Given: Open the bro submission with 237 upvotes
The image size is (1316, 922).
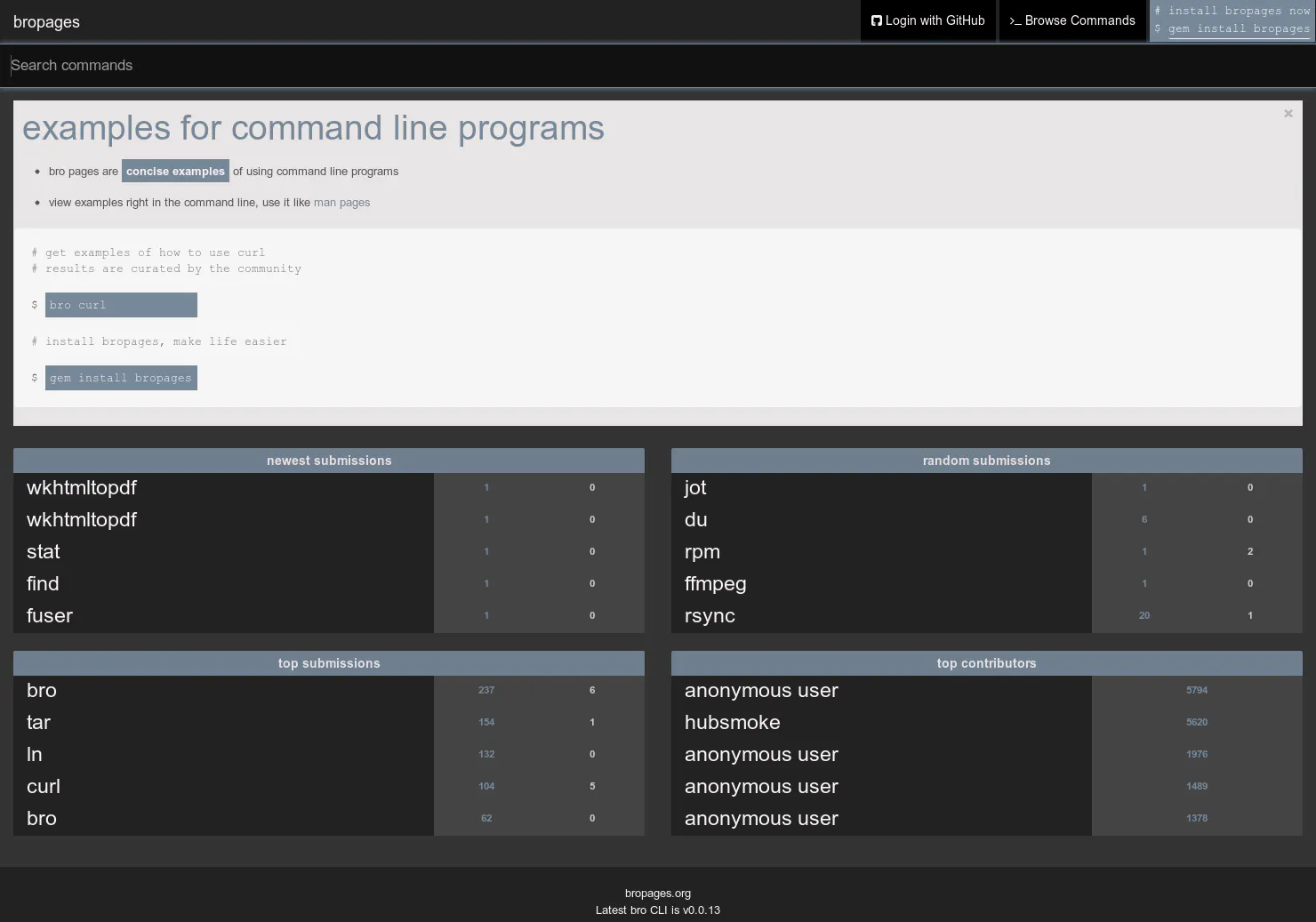Looking at the screenshot, I should (x=42, y=690).
